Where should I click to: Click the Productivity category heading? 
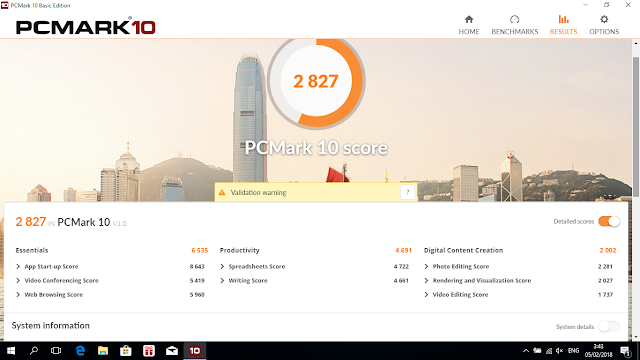click(240, 251)
